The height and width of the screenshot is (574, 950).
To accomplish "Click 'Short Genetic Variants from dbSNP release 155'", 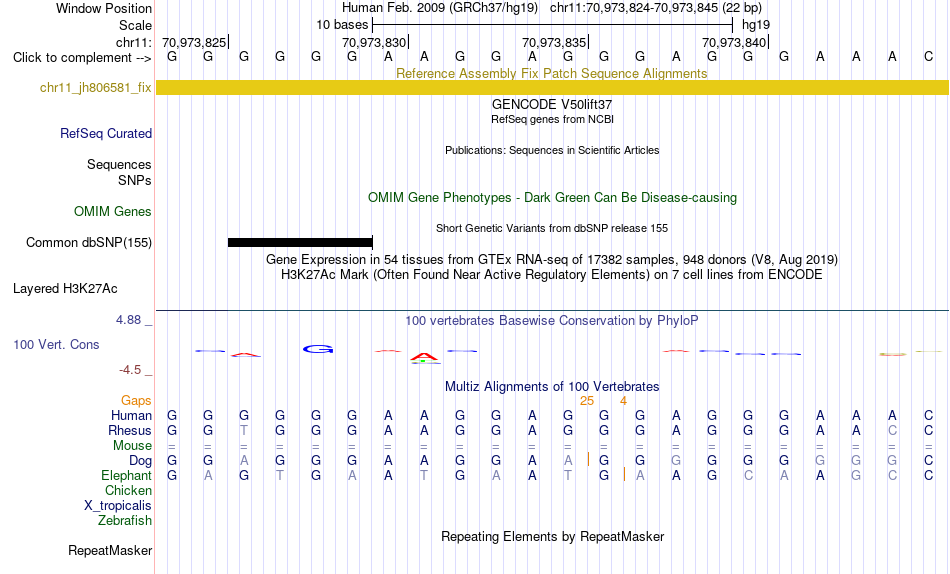I will point(552,229).
